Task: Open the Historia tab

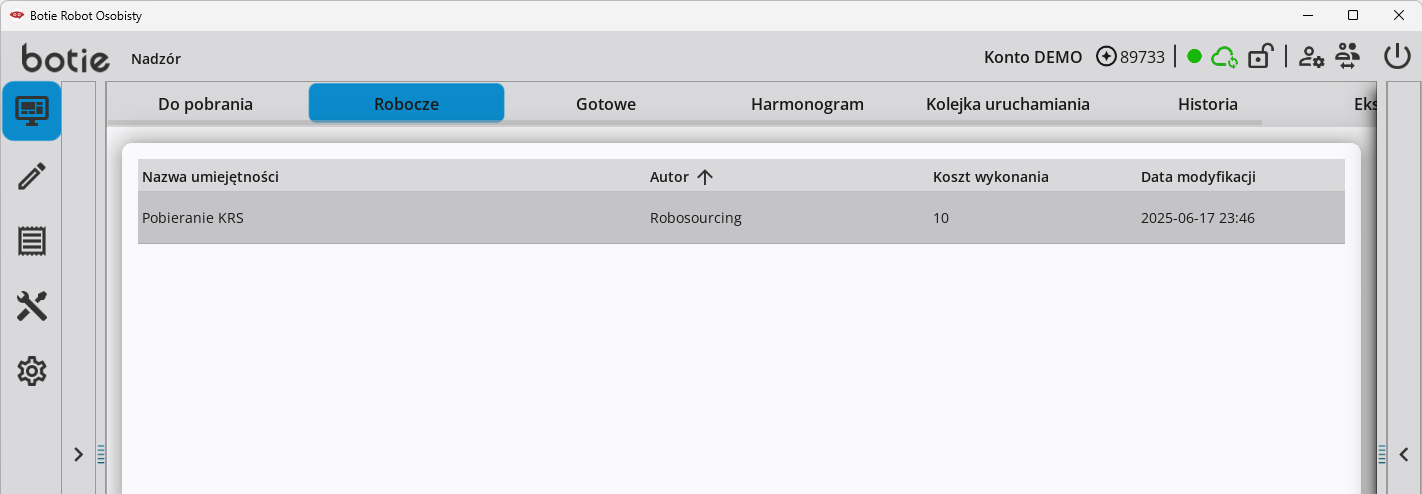Action: tap(1208, 104)
